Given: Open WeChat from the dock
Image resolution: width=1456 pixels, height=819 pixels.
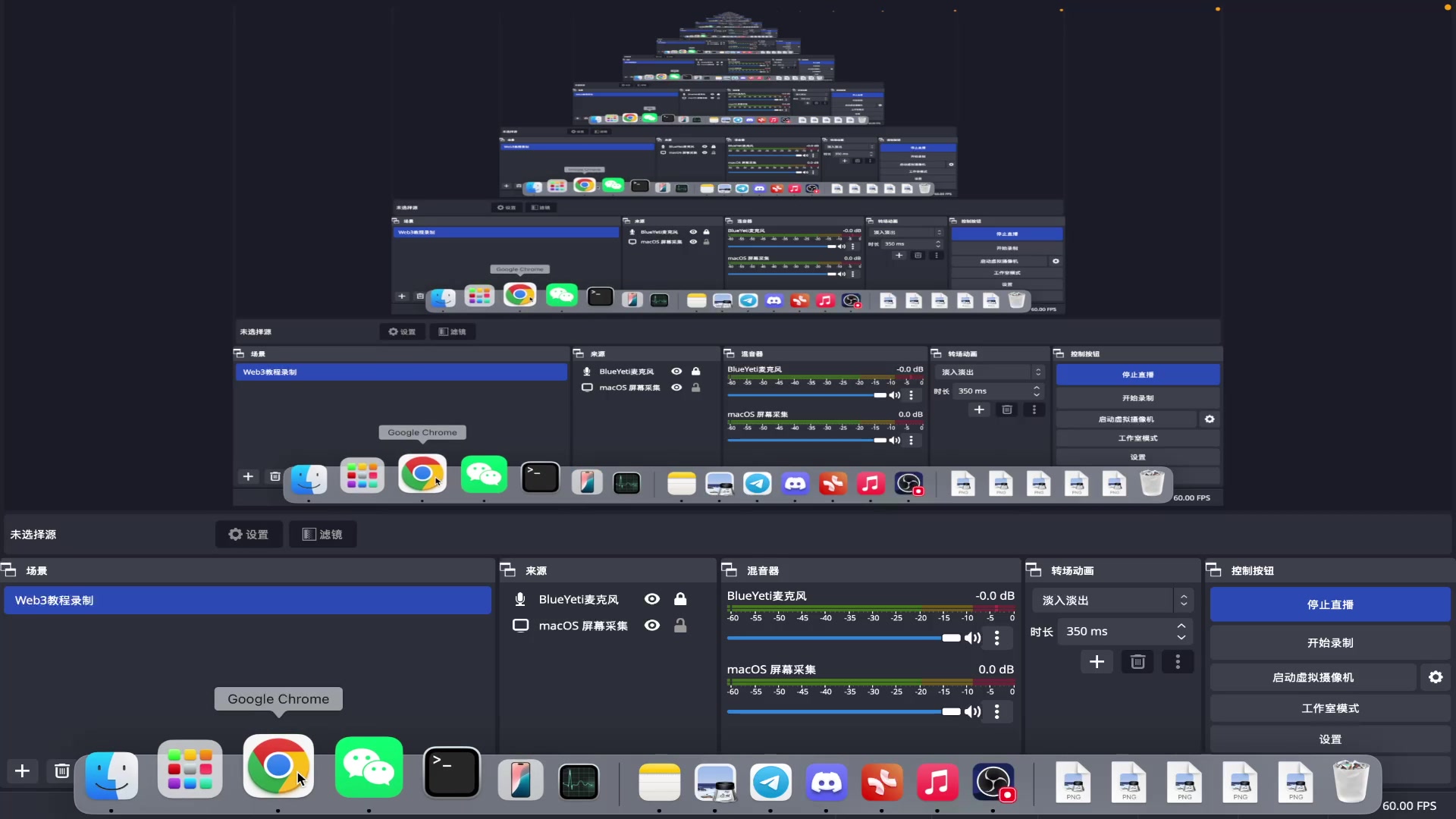Looking at the screenshot, I should point(369,767).
